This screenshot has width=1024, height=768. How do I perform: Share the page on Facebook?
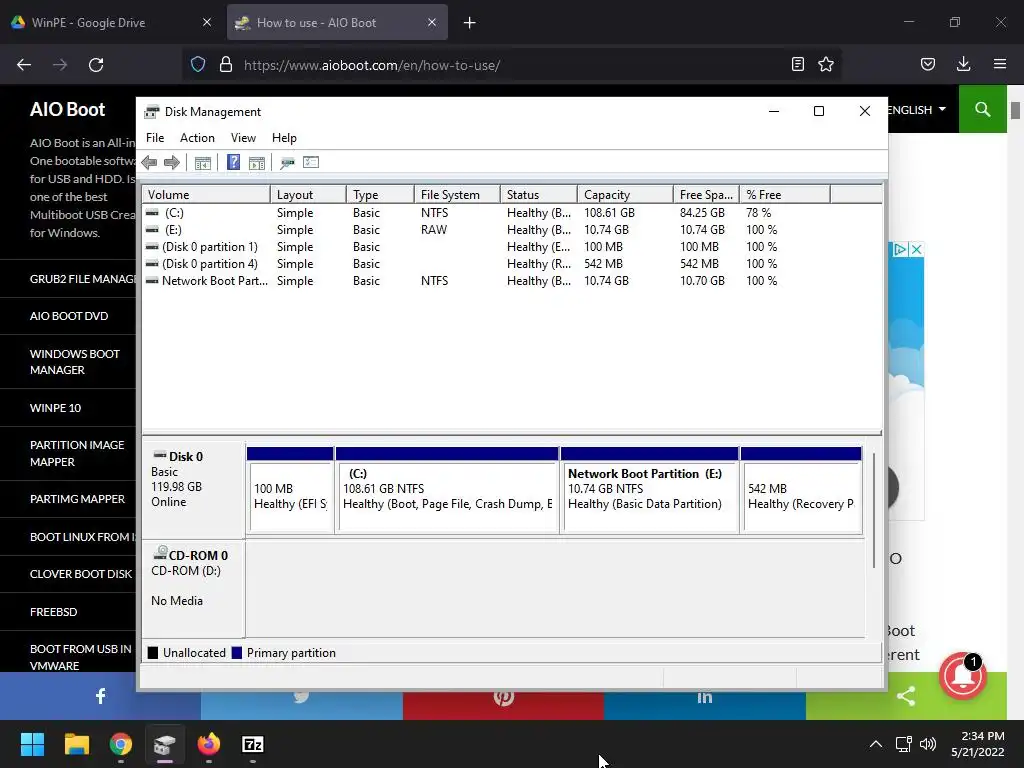[x=101, y=696]
